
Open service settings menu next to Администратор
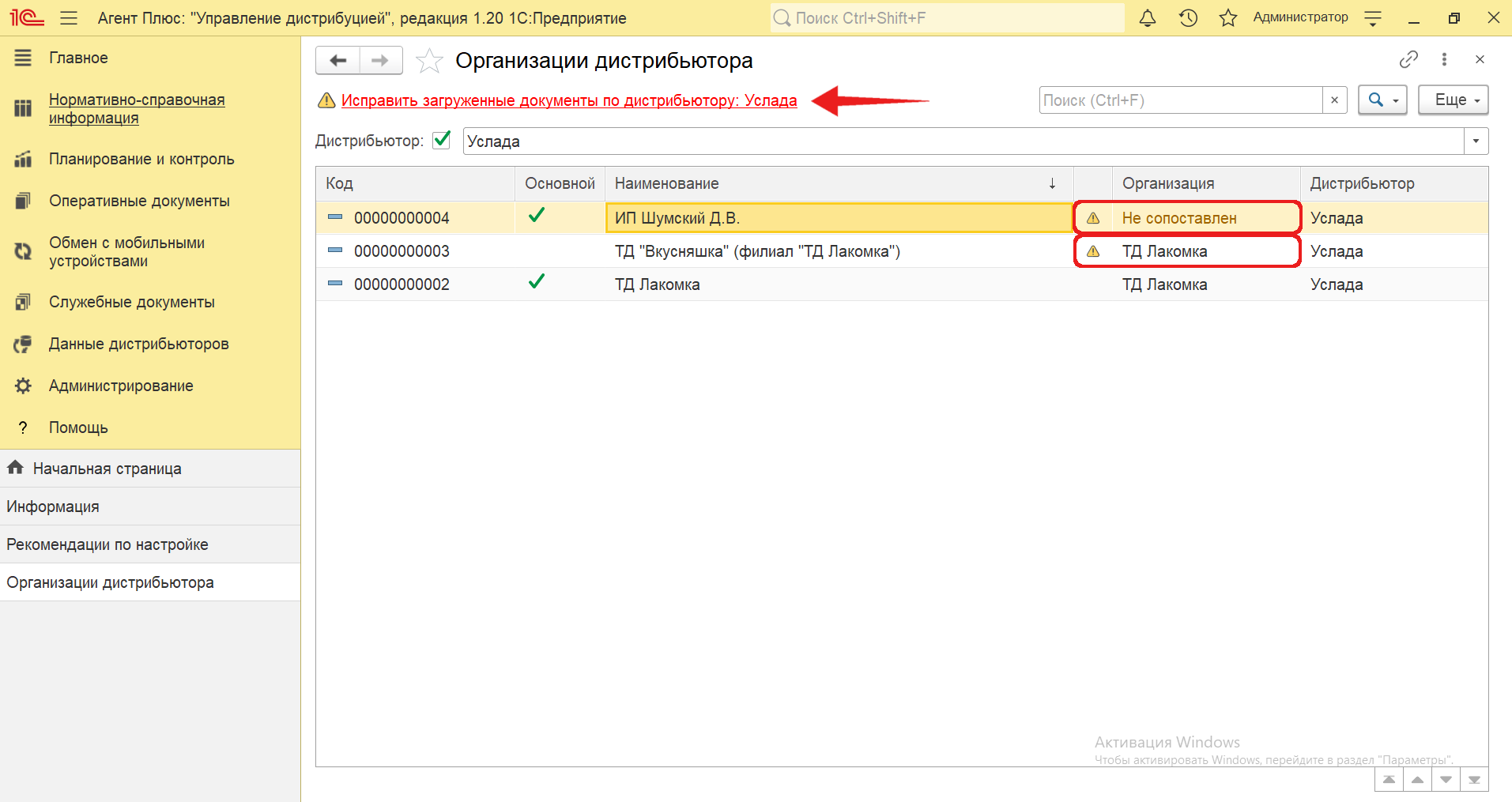tap(1373, 18)
